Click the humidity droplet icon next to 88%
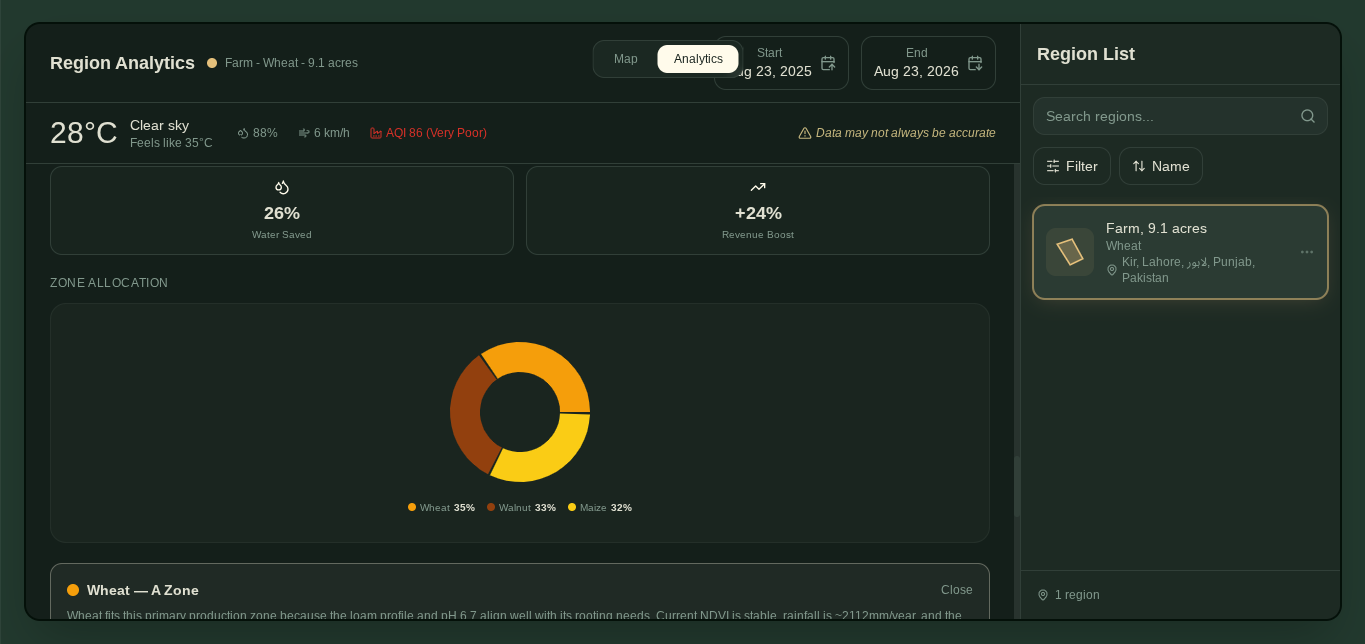This screenshot has height=644, width=1365. (x=243, y=133)
